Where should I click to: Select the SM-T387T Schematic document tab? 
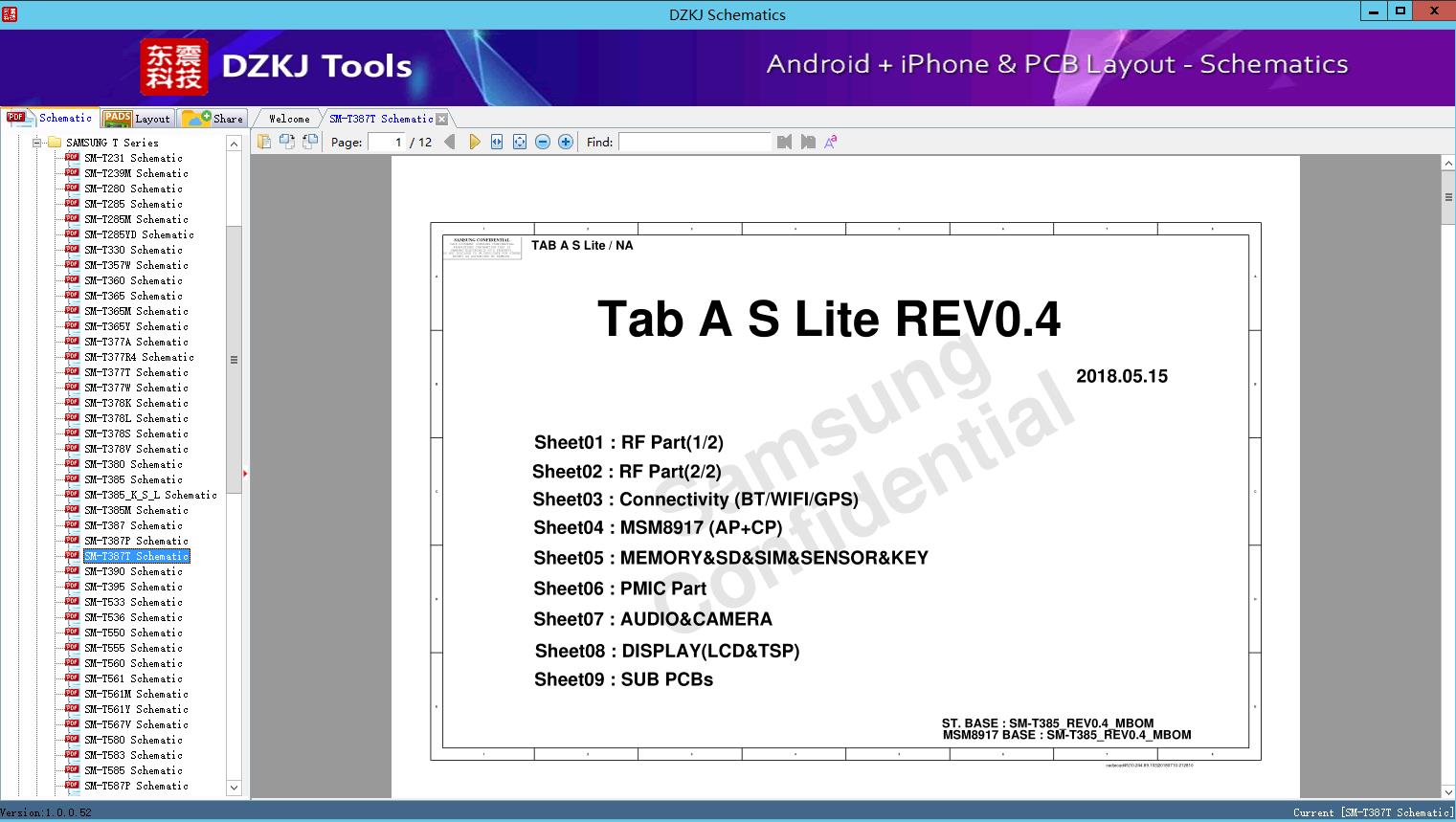click(381, 119)
